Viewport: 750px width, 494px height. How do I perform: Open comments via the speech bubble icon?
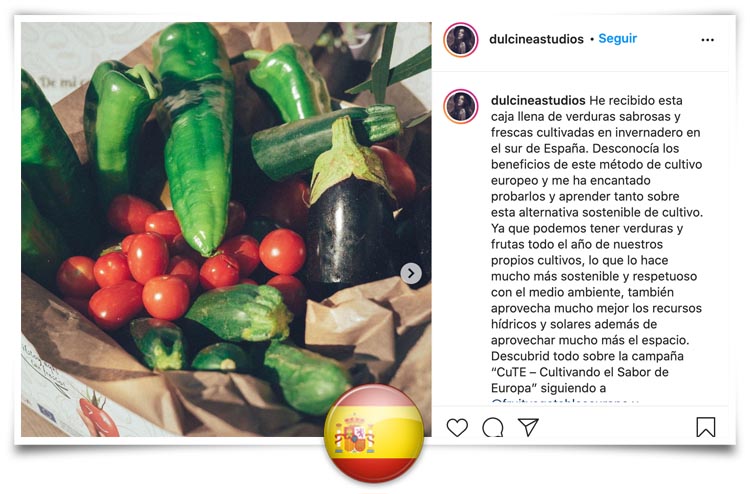tap(493, 427)
